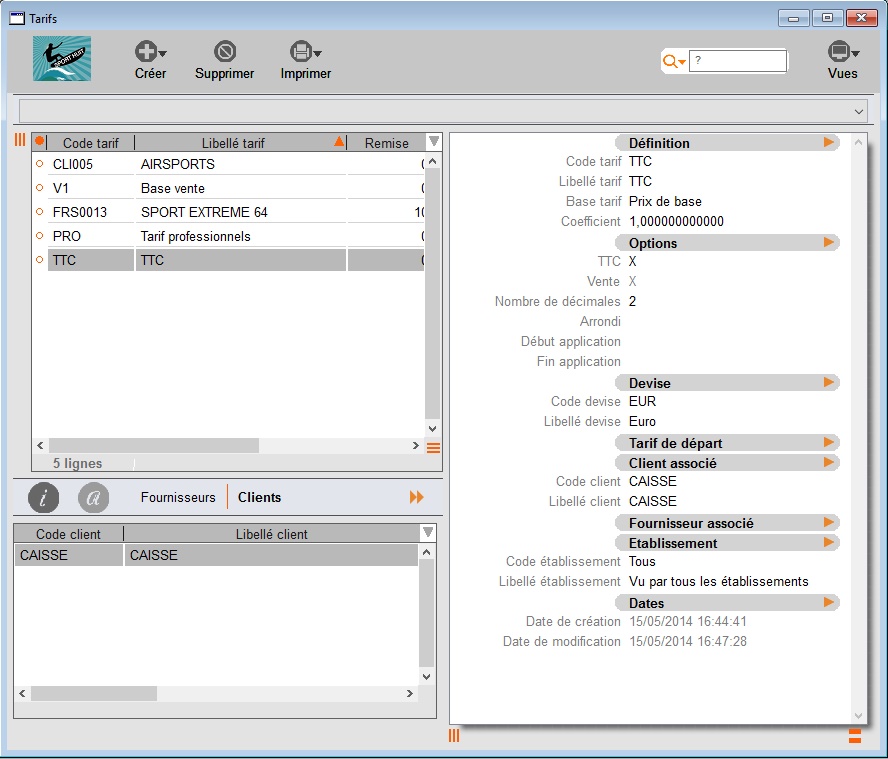Click the detail panel scroll up arrow
Image resolution: width=888 pixels, height=759 pixels.
[x=858, y=142]
